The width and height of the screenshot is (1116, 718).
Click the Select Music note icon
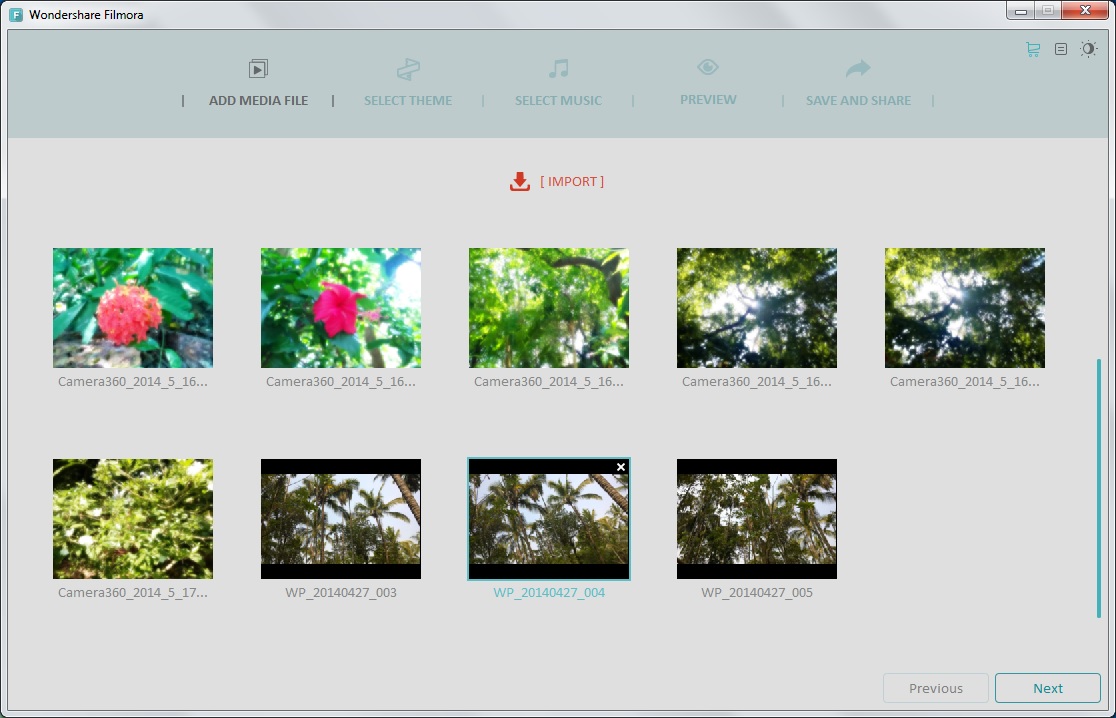click(558, 68)
